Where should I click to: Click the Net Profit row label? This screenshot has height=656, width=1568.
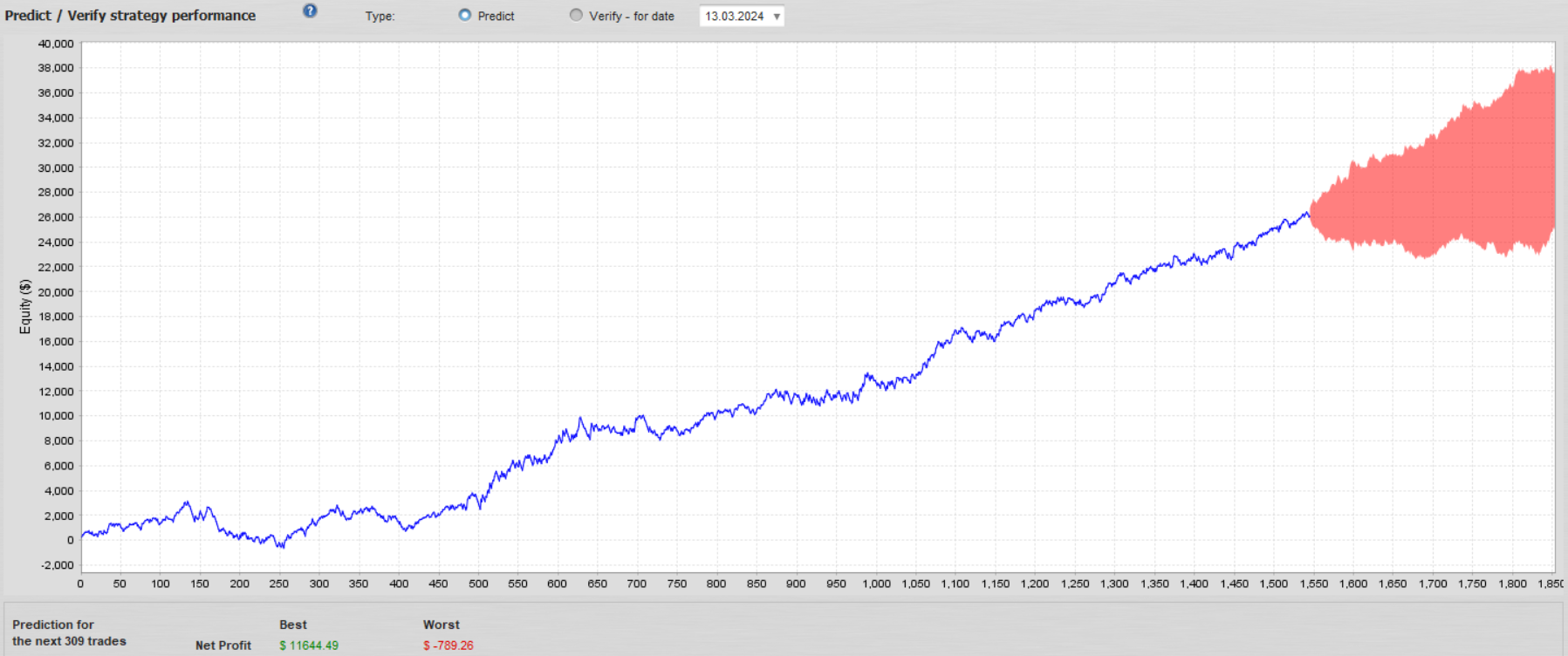point(223,646)
